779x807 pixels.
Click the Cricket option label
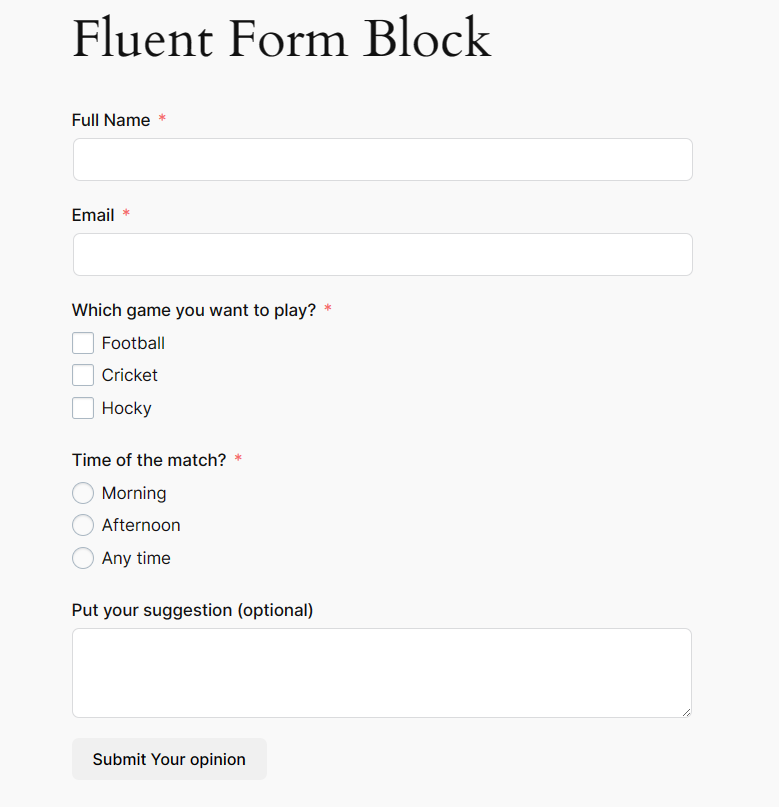click(130, 376)
